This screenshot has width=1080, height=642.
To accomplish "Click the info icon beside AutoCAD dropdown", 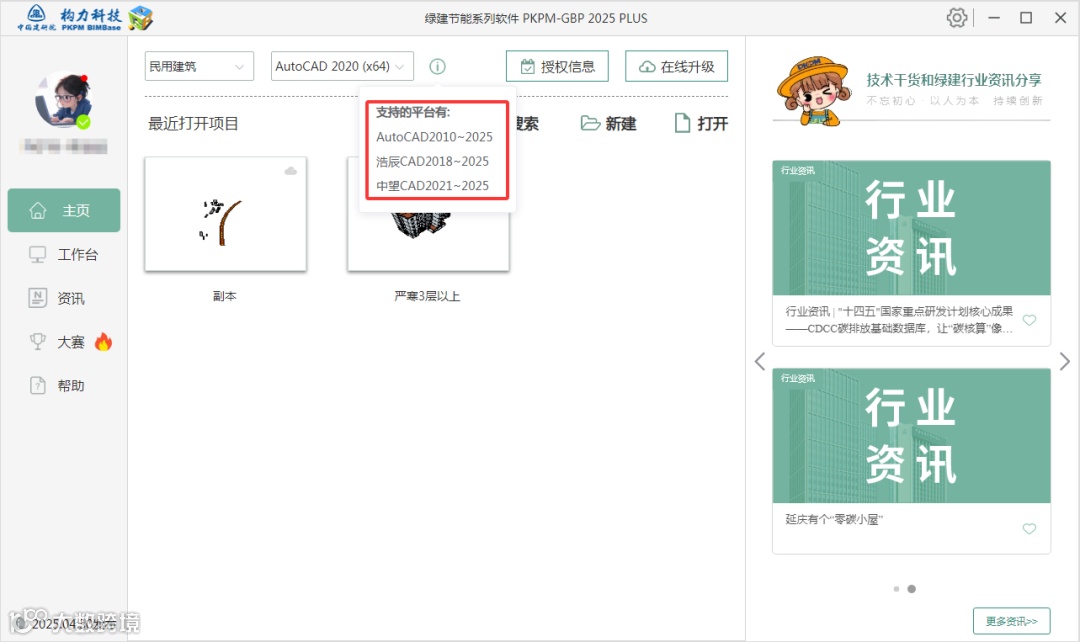I will (x=437, y=66).
